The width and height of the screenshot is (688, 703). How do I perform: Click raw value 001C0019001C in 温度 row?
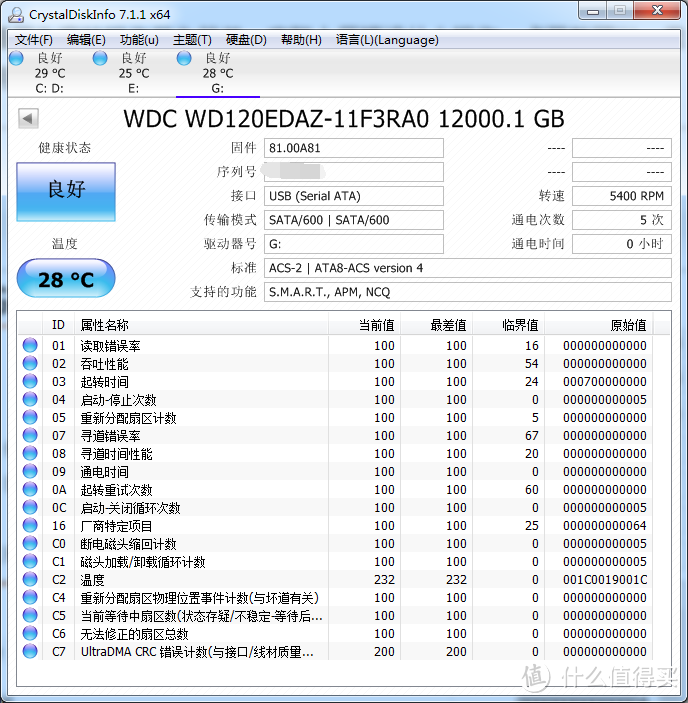tap(605, 579)
